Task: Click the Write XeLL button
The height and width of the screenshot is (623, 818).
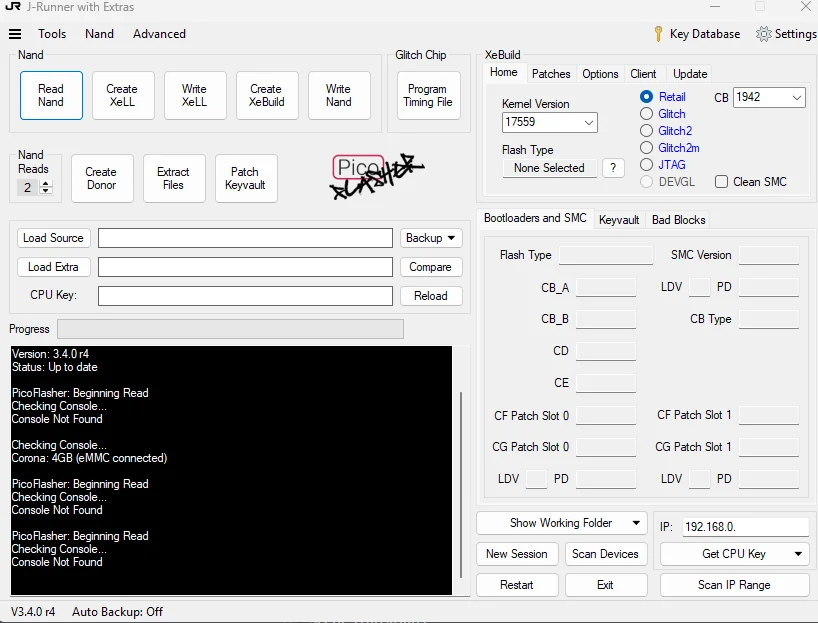Action: tap(195, 95)
